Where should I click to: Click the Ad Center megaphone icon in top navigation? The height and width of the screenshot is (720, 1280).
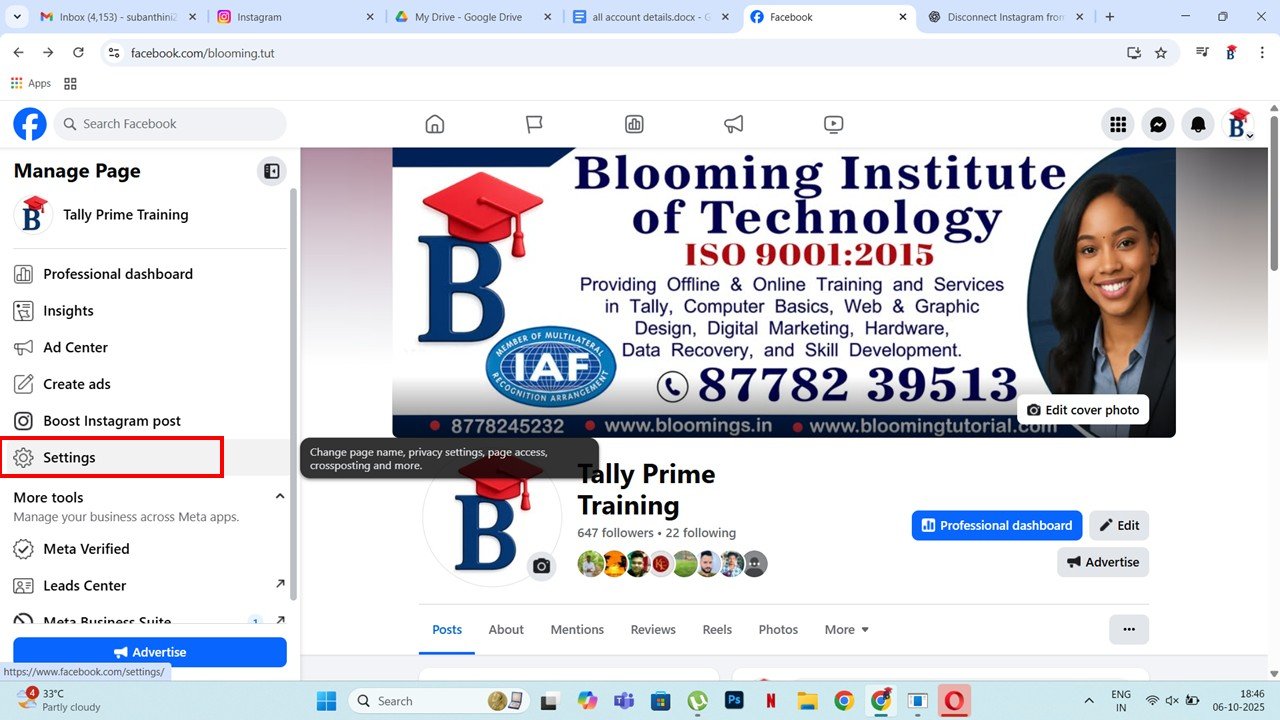click(x=734, y=124)
